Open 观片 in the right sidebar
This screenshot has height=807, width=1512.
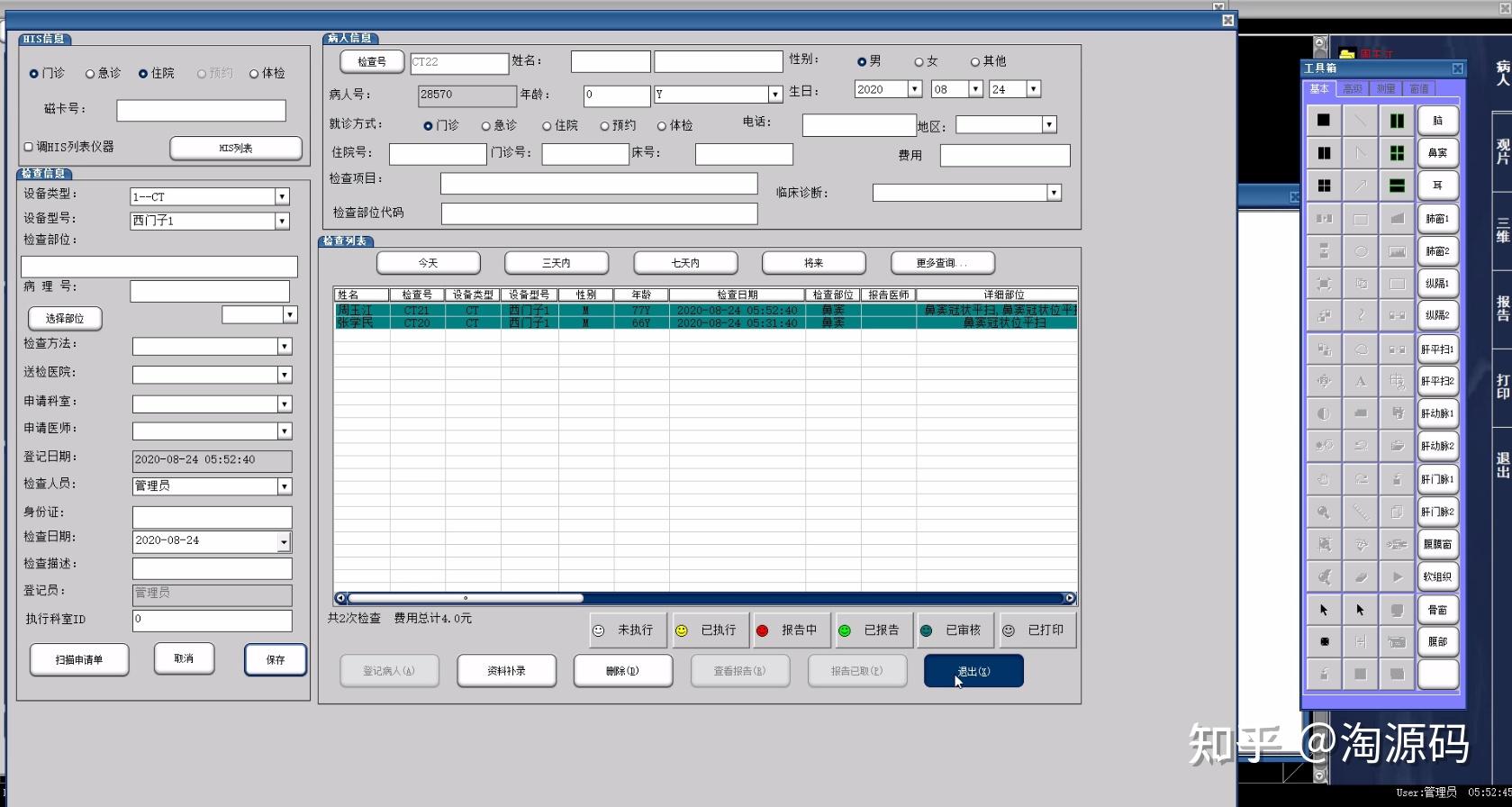1502,151
